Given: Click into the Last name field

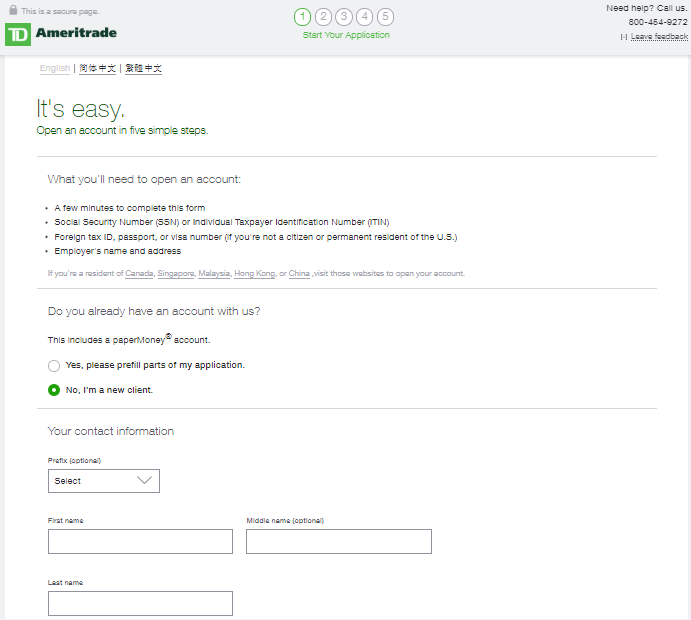Looking at the screenshot, I should [x=140, y=603].
